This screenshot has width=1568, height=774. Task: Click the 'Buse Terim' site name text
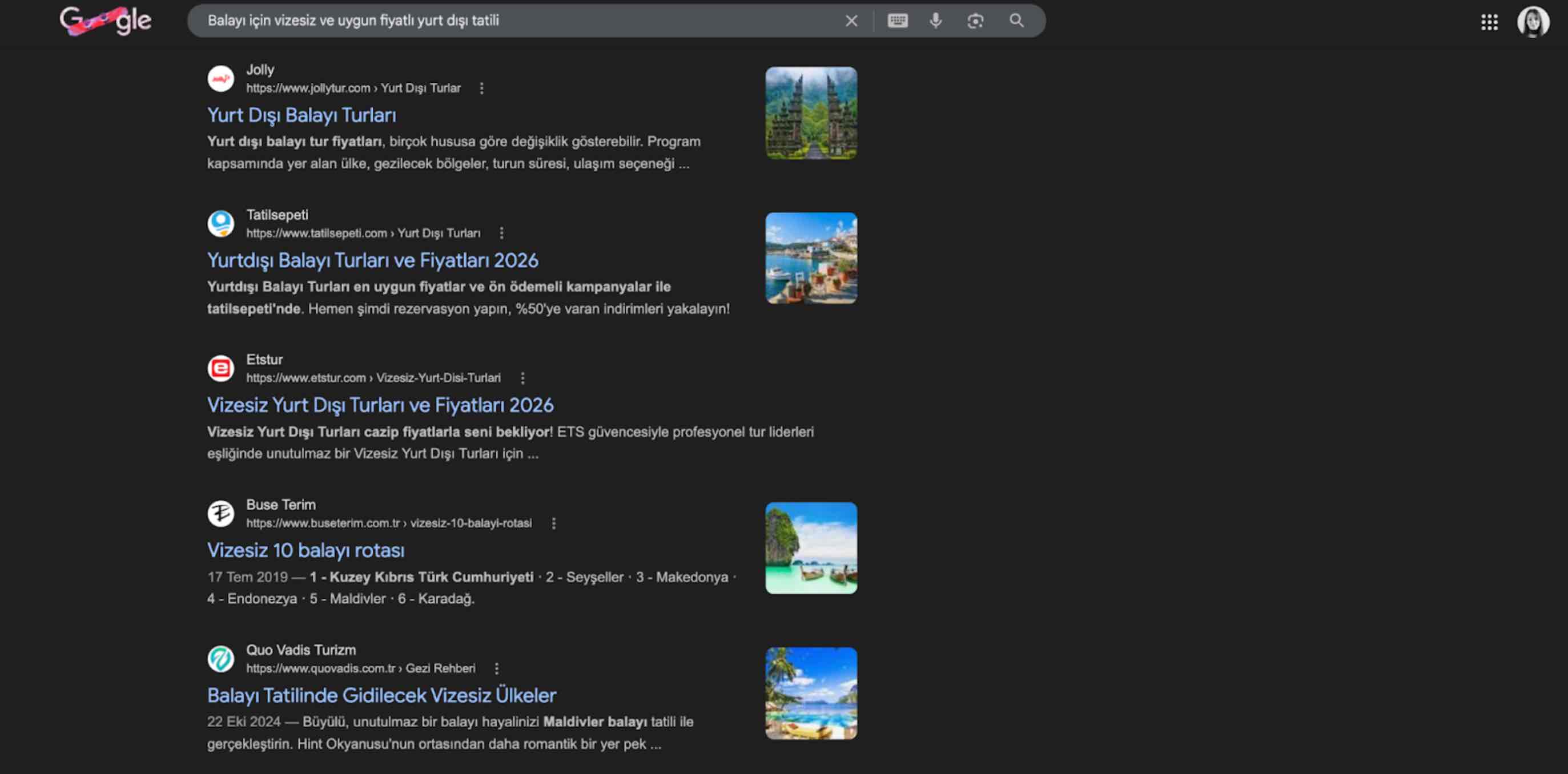click(280, 505)
